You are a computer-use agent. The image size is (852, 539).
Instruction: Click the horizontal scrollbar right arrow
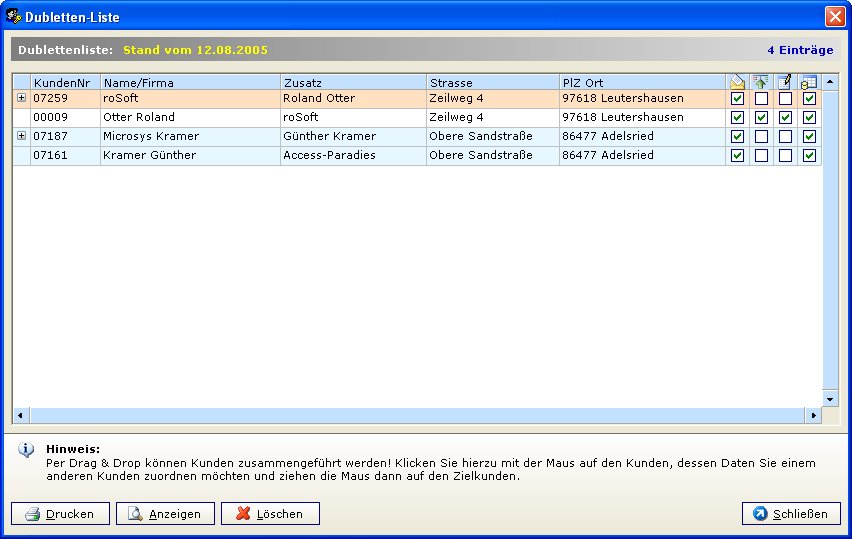[814, 415]
